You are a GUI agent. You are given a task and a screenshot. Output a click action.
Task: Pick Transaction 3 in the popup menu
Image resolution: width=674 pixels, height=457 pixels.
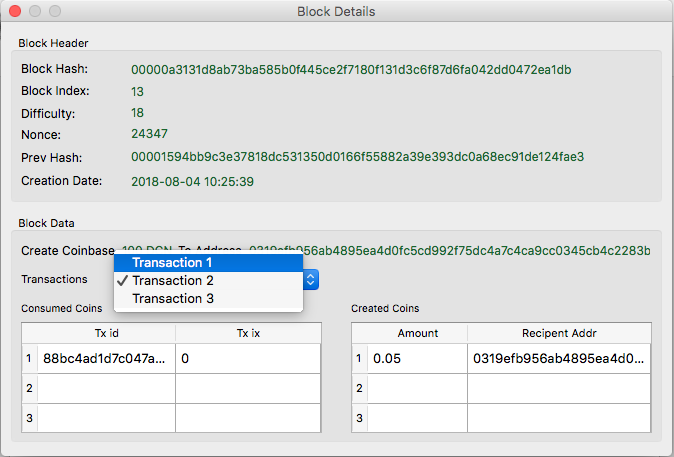208,299
